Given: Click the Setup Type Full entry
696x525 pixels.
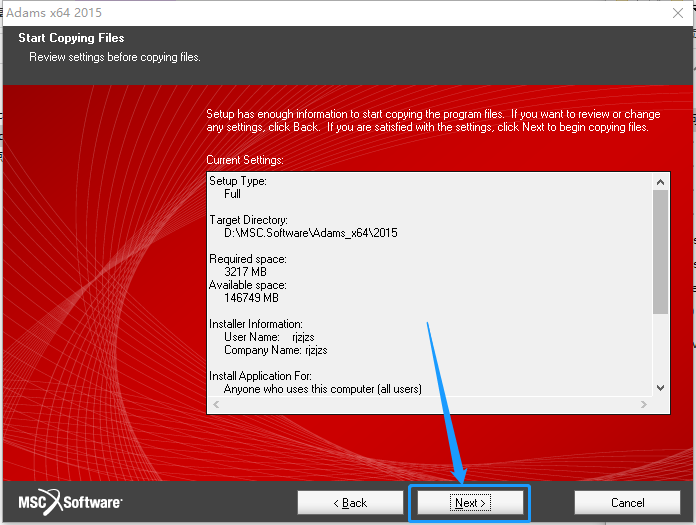Looking at the screenshot, I should click(x=232, y=194).
